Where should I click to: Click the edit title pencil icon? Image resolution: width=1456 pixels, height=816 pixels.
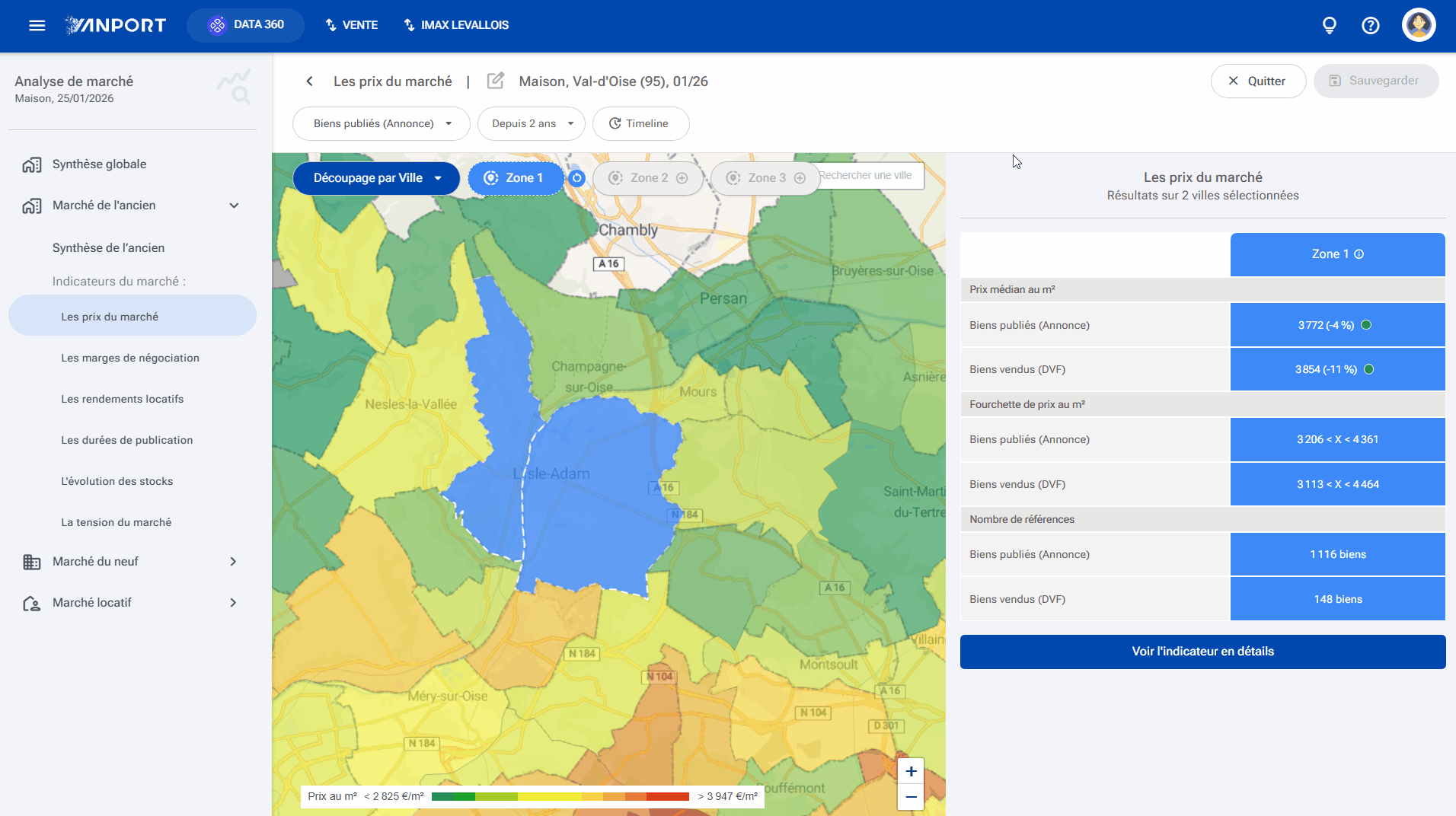coord(496,81)
